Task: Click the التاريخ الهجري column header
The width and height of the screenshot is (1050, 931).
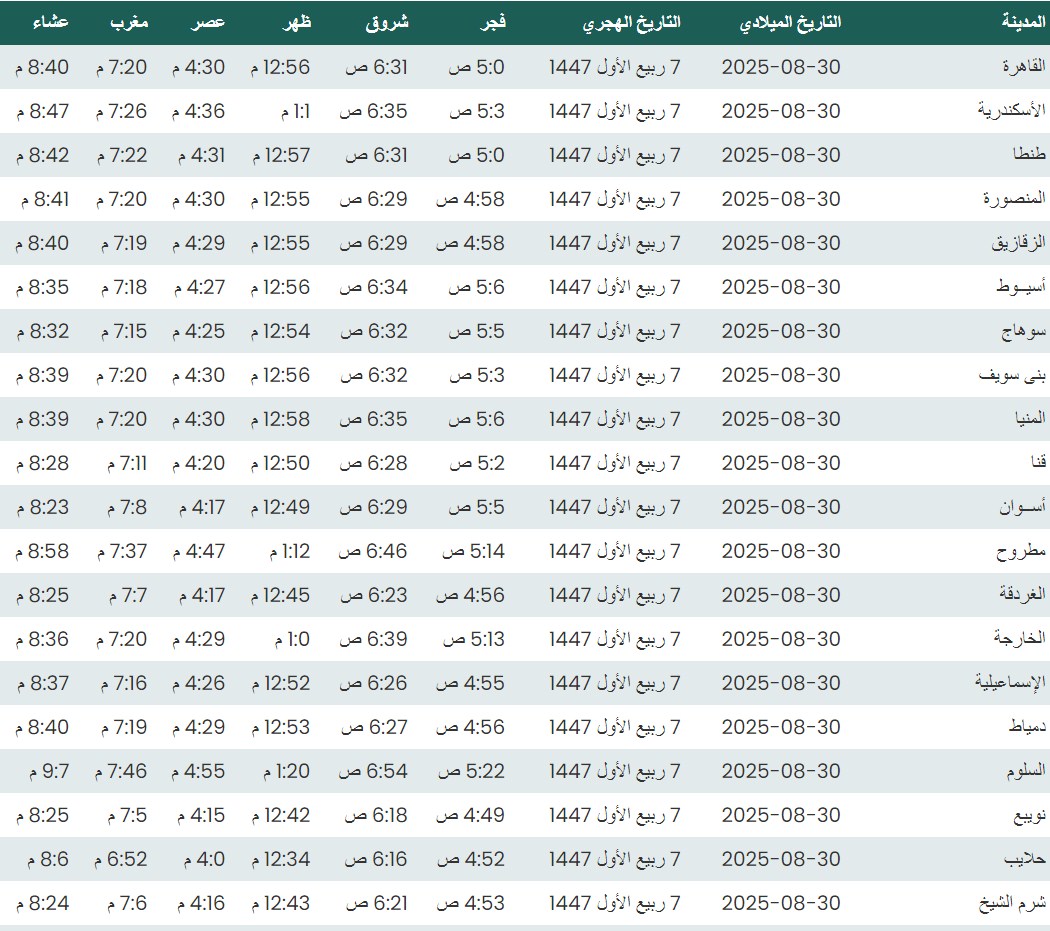Action: tap(631, 22)
